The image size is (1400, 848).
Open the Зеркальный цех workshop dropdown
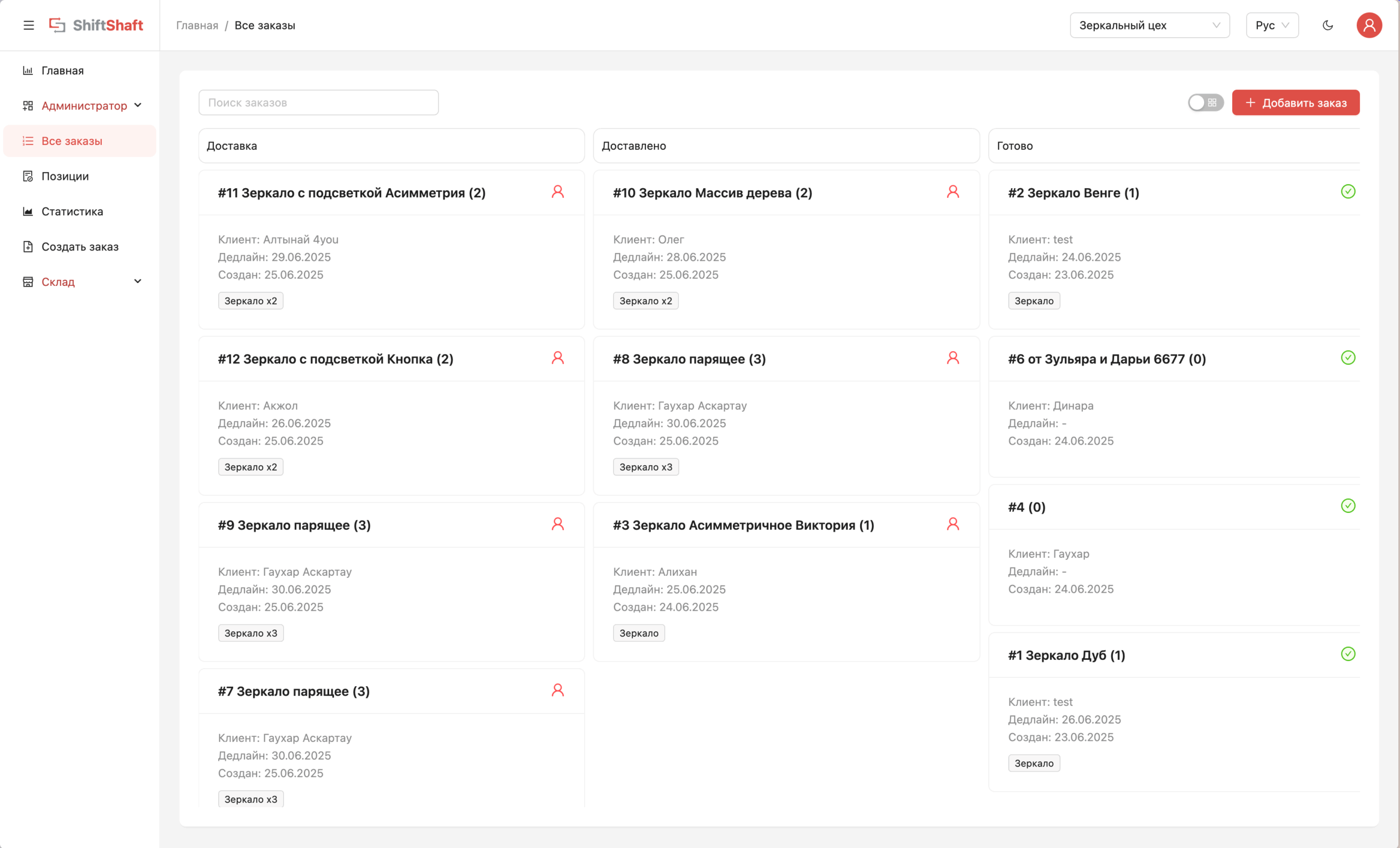(1149, 25)
